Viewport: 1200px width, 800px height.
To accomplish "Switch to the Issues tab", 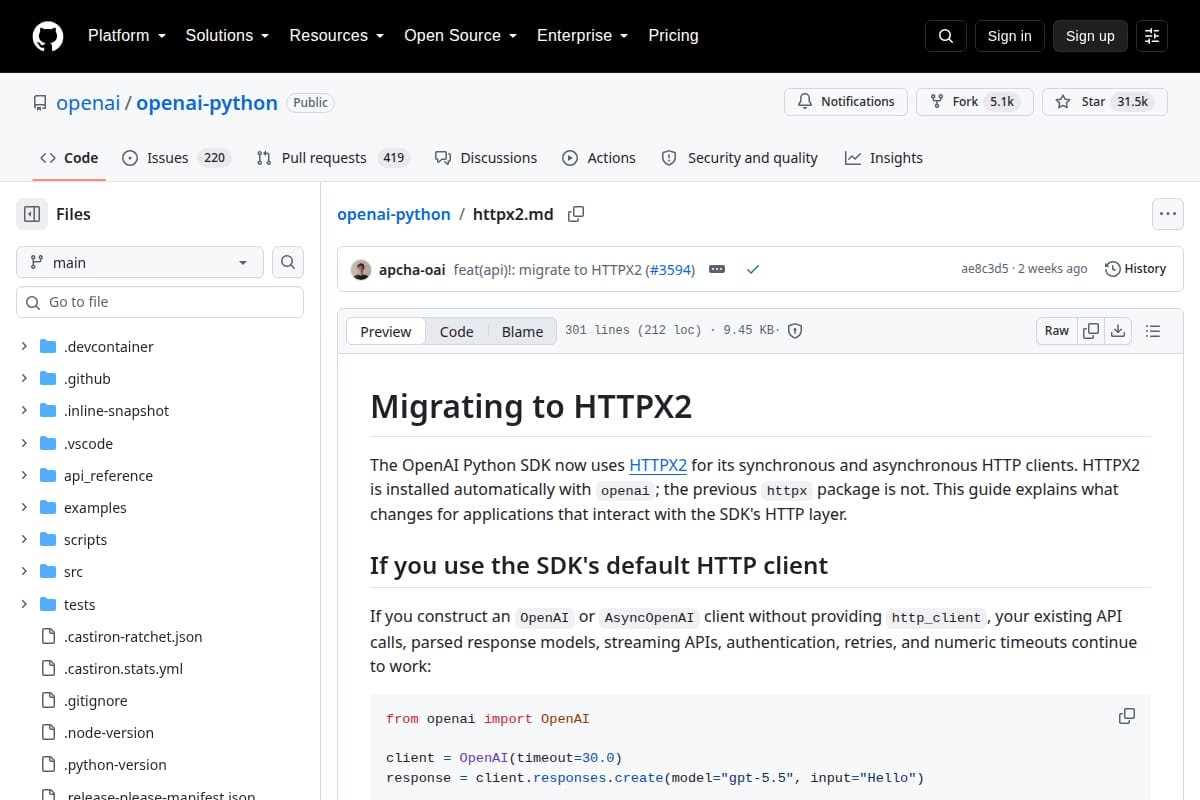I will 176,158.
